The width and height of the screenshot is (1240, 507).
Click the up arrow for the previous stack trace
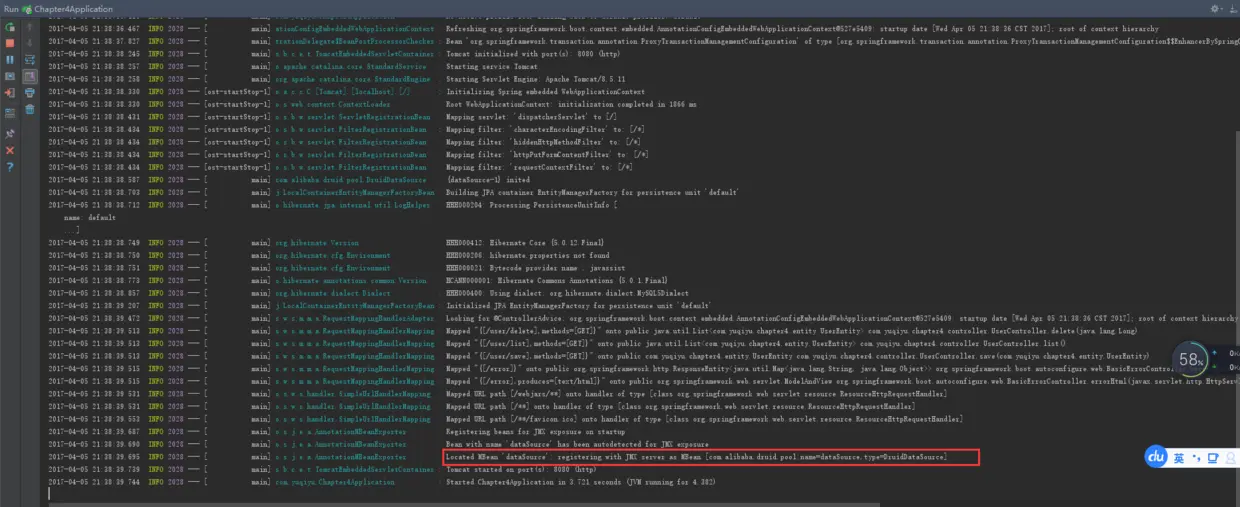pos(29,27)
